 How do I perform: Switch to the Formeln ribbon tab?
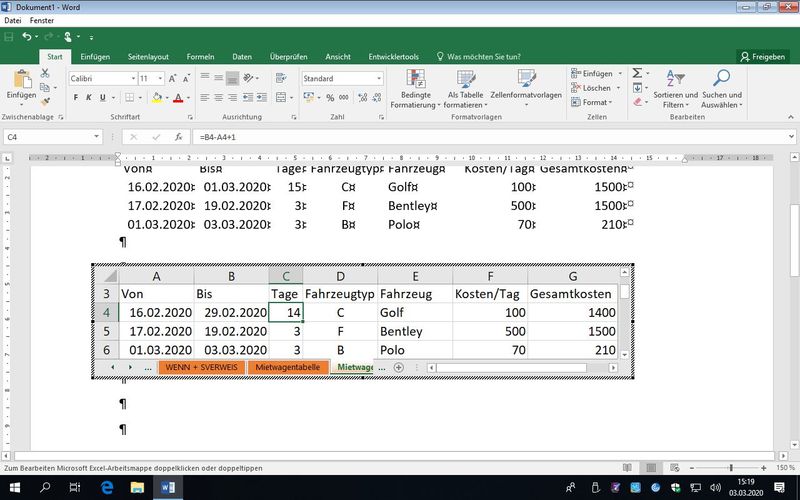tap(200, 56)
